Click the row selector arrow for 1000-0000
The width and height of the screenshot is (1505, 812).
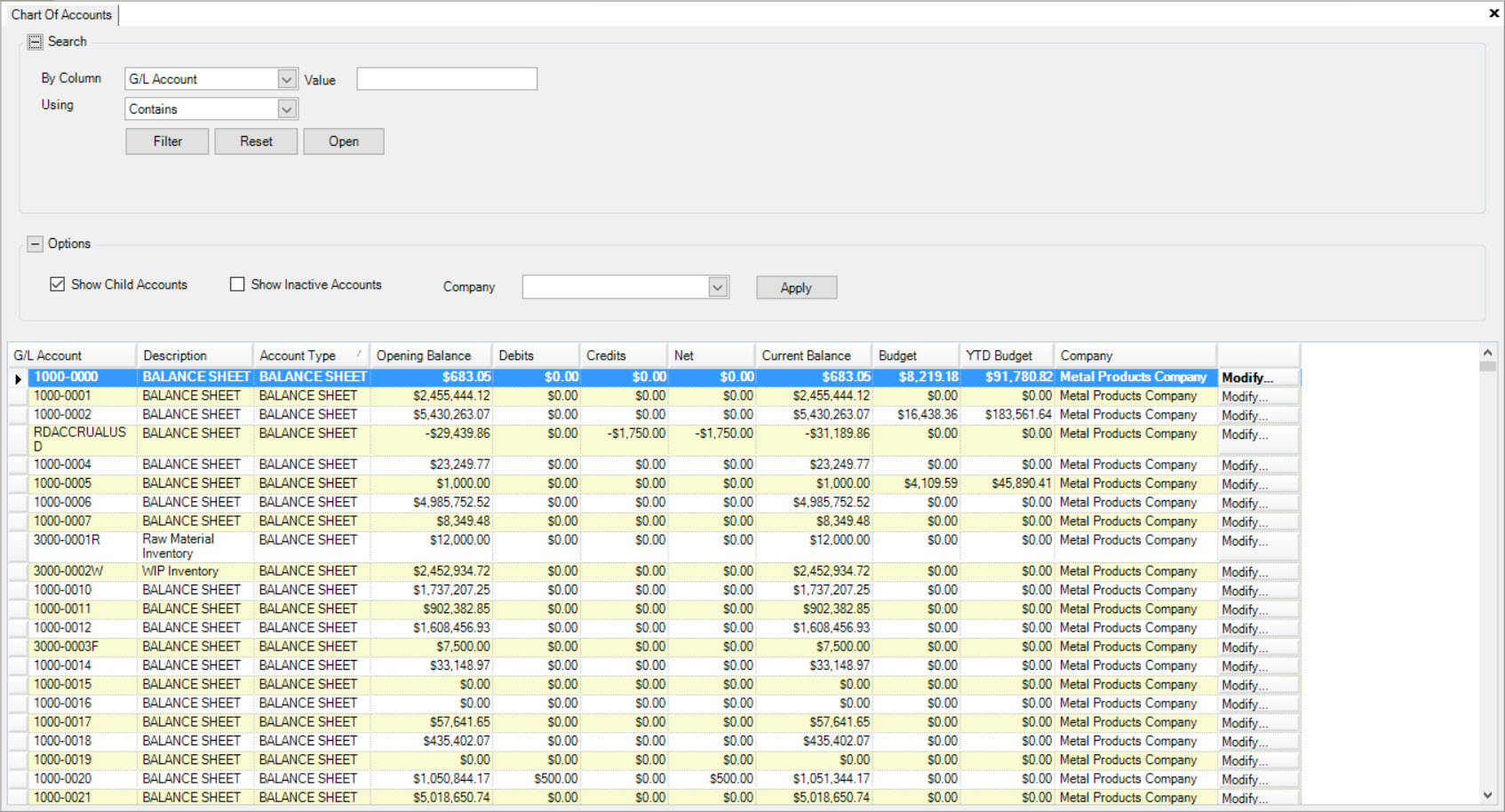pos(18,378)
